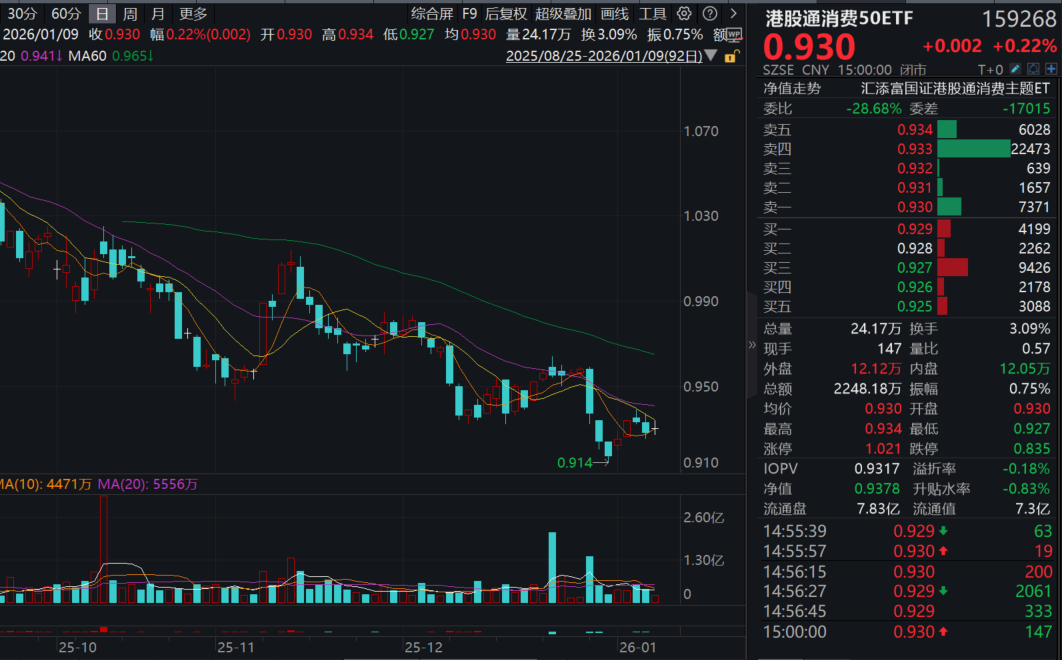Switch chart to 60分 period

(x=66, y=14)
